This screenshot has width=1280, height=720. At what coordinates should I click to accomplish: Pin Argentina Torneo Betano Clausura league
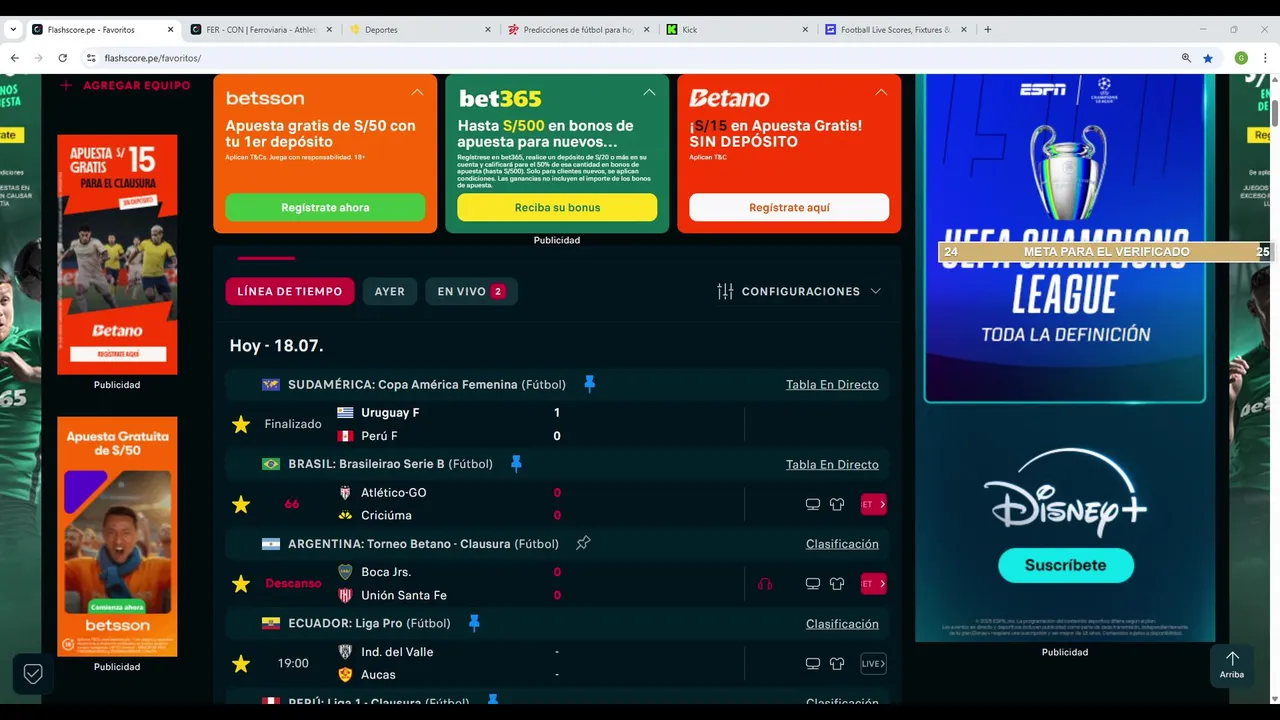[583, 543]
